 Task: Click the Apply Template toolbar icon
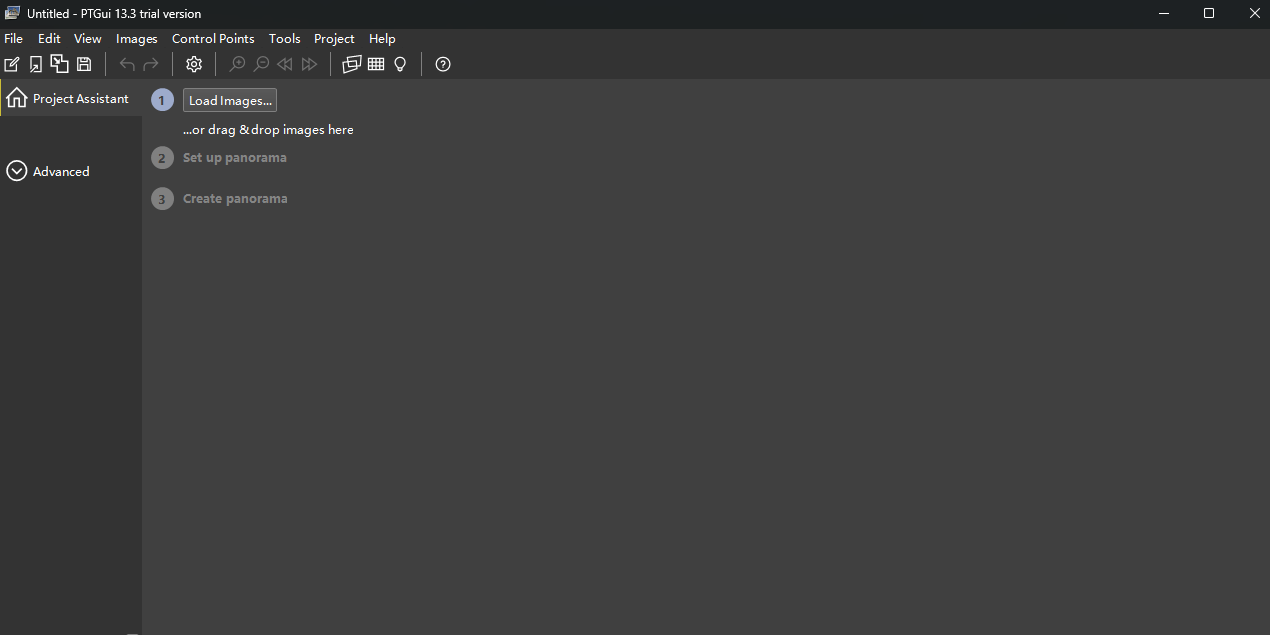pos(60,64)
